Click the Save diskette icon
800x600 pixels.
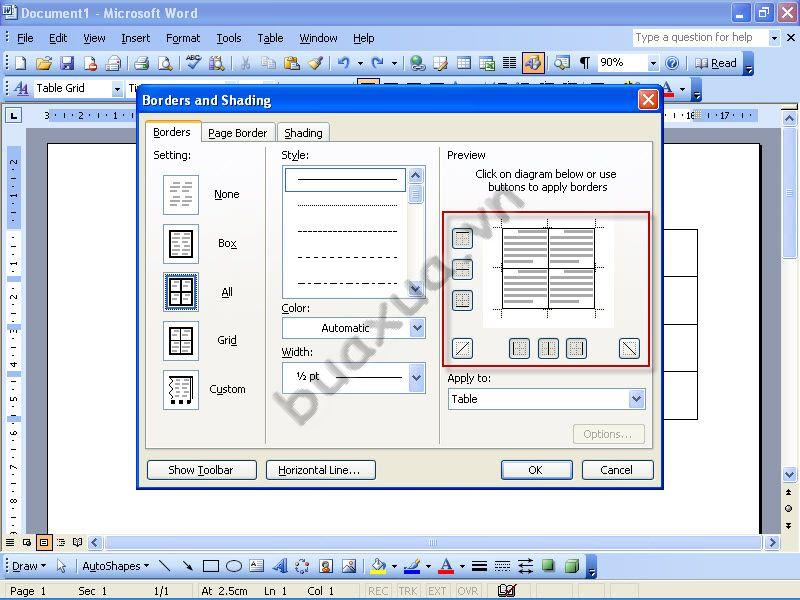tap(67, 63)
